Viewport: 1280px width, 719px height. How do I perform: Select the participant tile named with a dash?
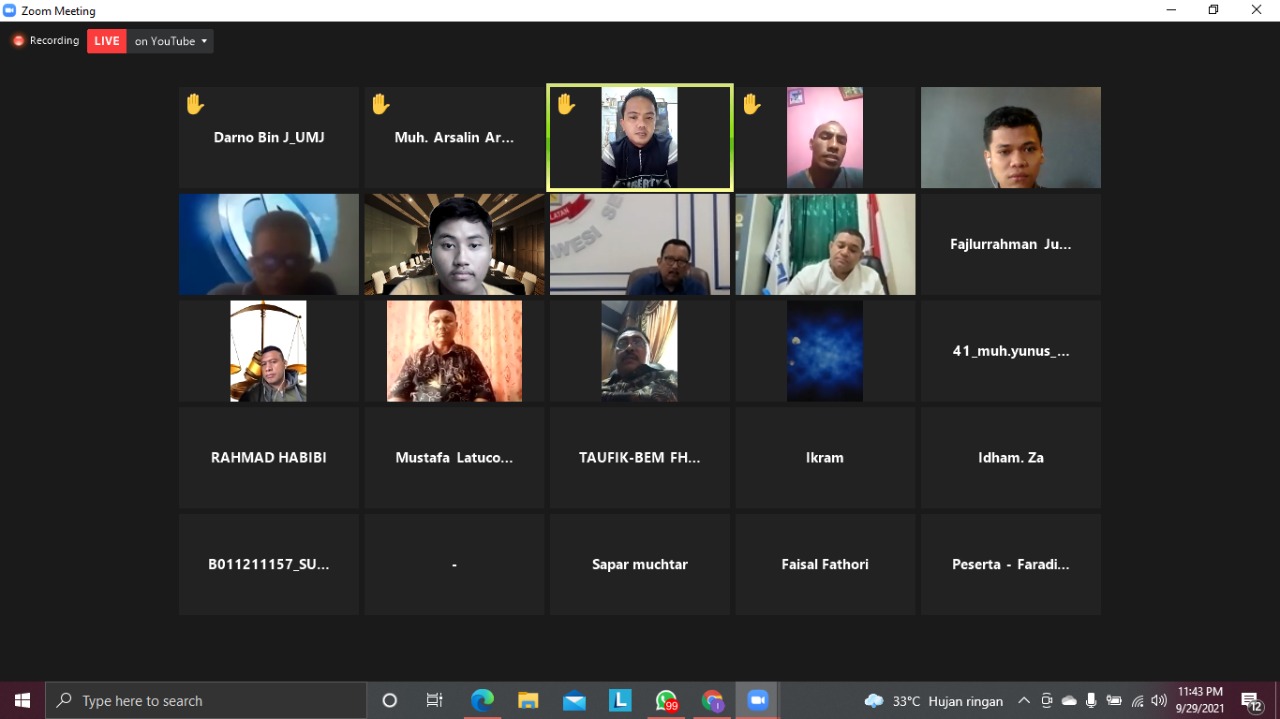454,564
